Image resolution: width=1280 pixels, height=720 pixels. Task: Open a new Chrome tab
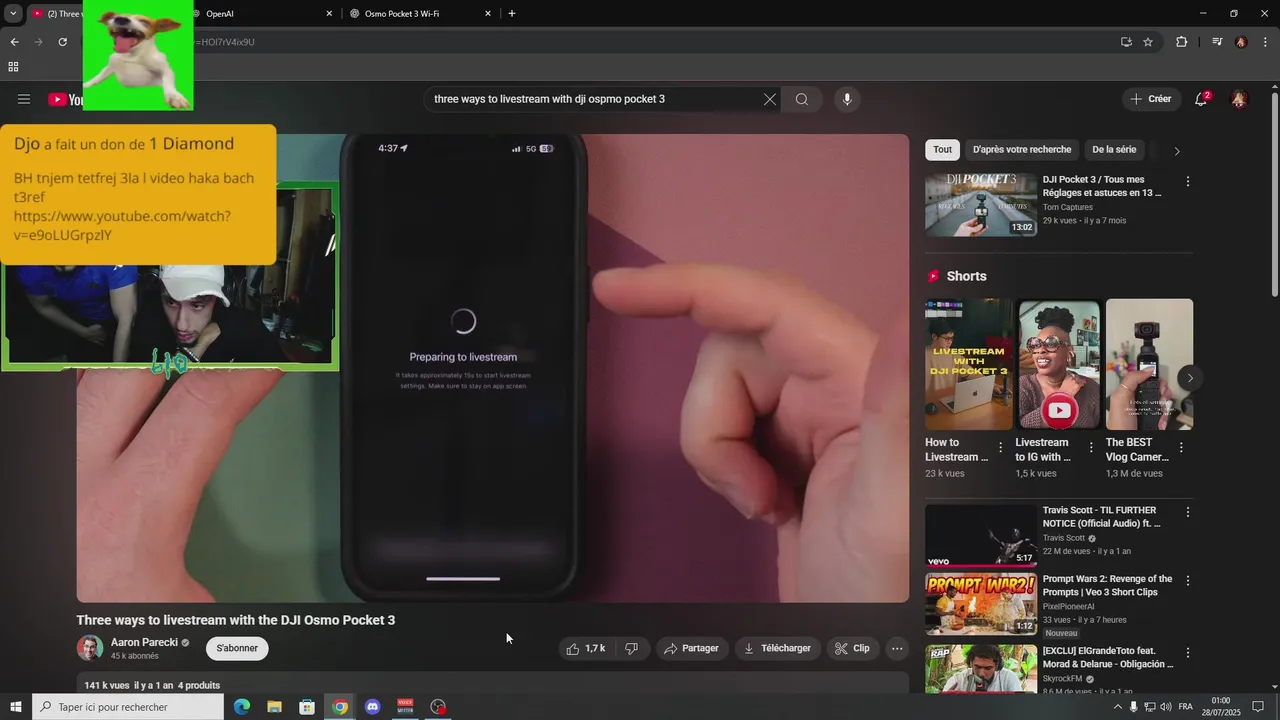(x=512, y=14)
